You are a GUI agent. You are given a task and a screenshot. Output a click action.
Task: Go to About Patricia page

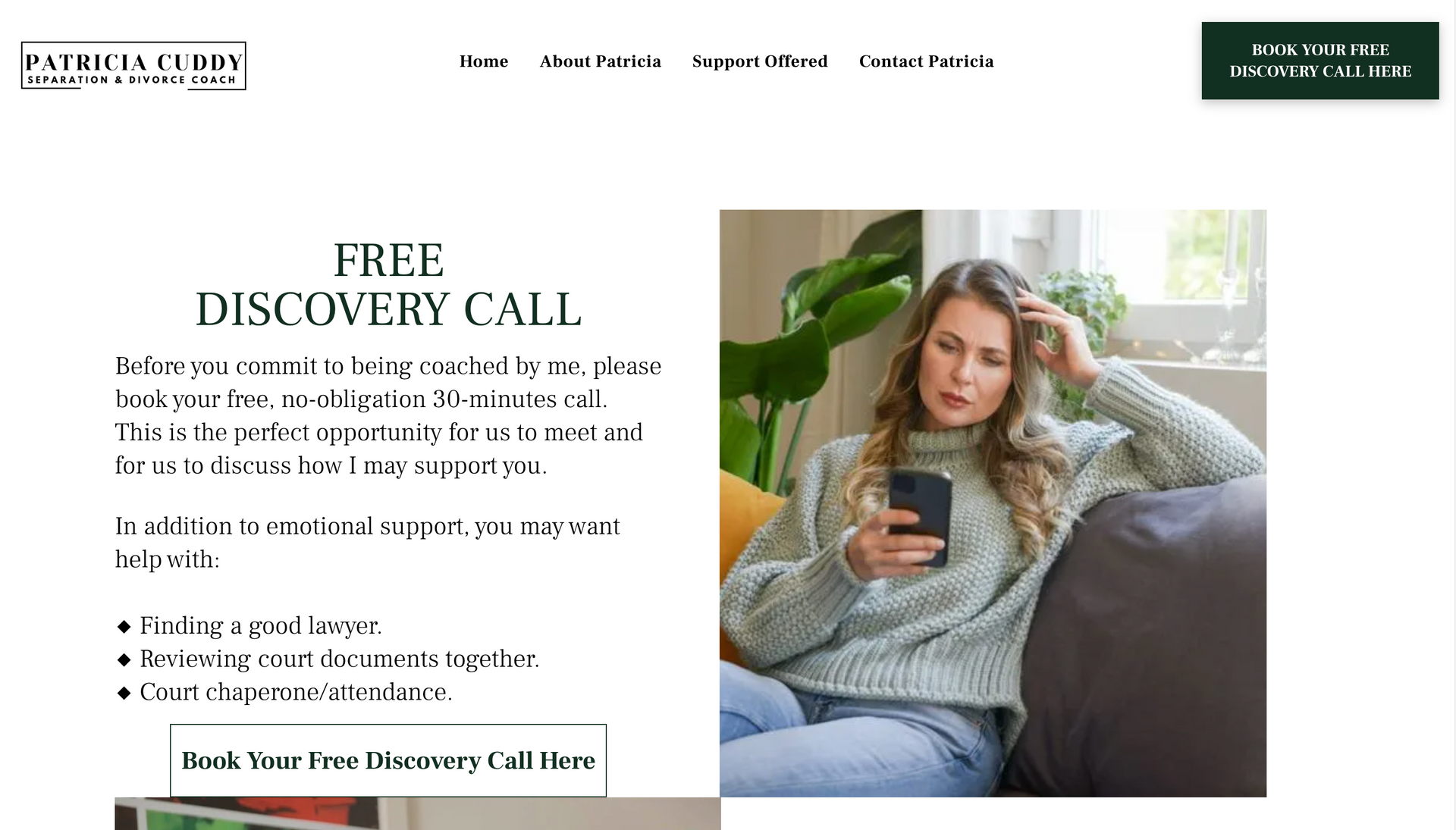(600, 61)
